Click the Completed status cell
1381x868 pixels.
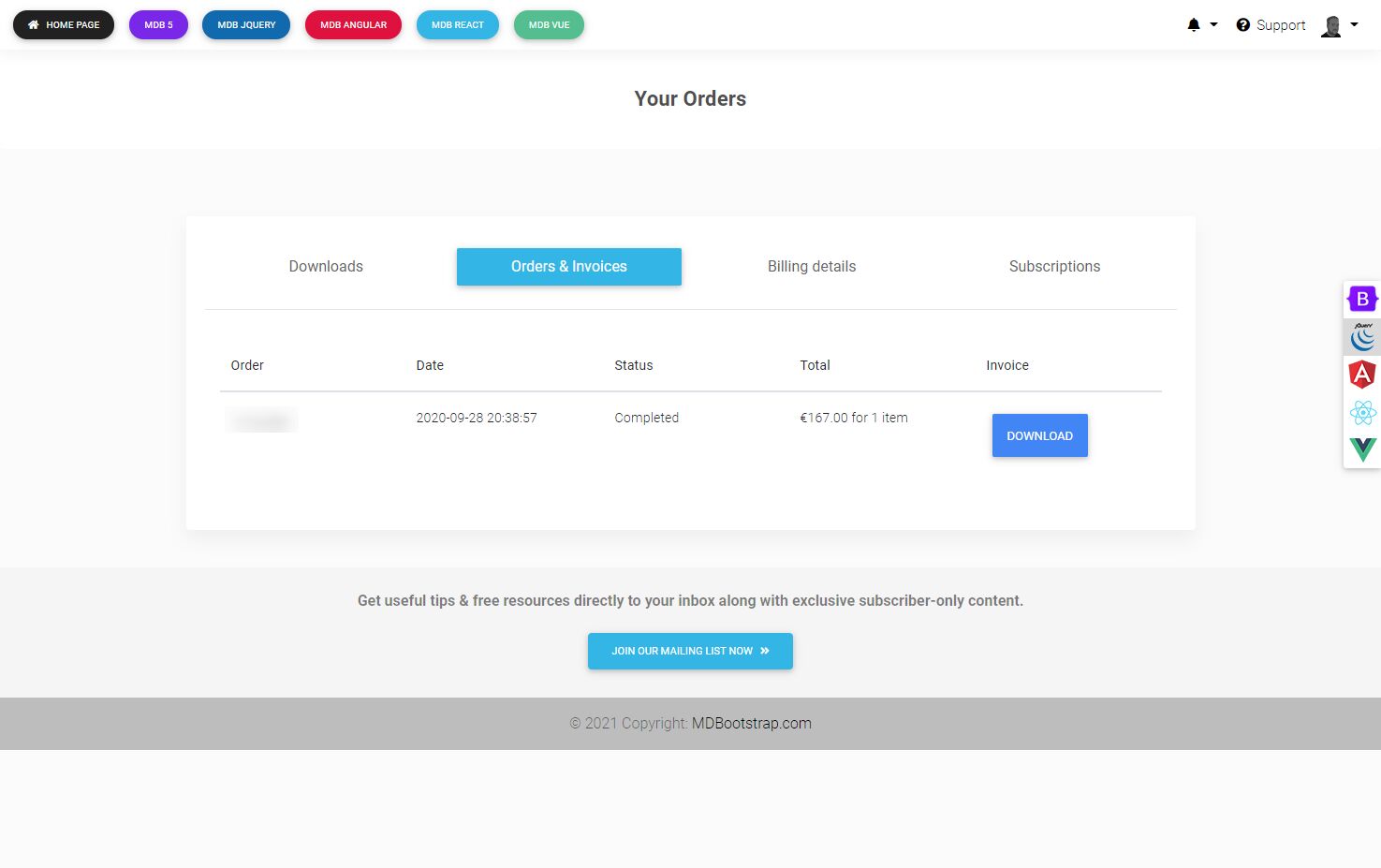point(647,418)
